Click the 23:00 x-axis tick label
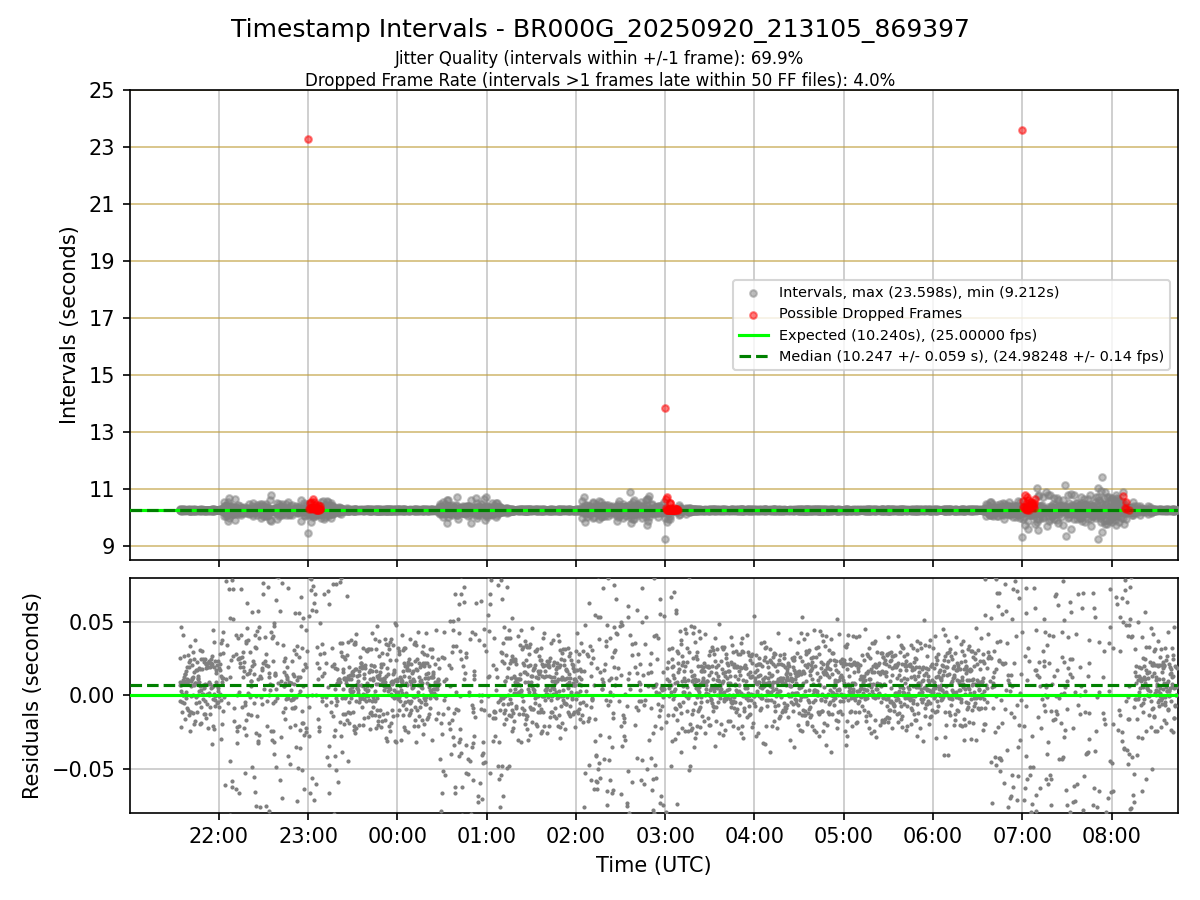 308,836
